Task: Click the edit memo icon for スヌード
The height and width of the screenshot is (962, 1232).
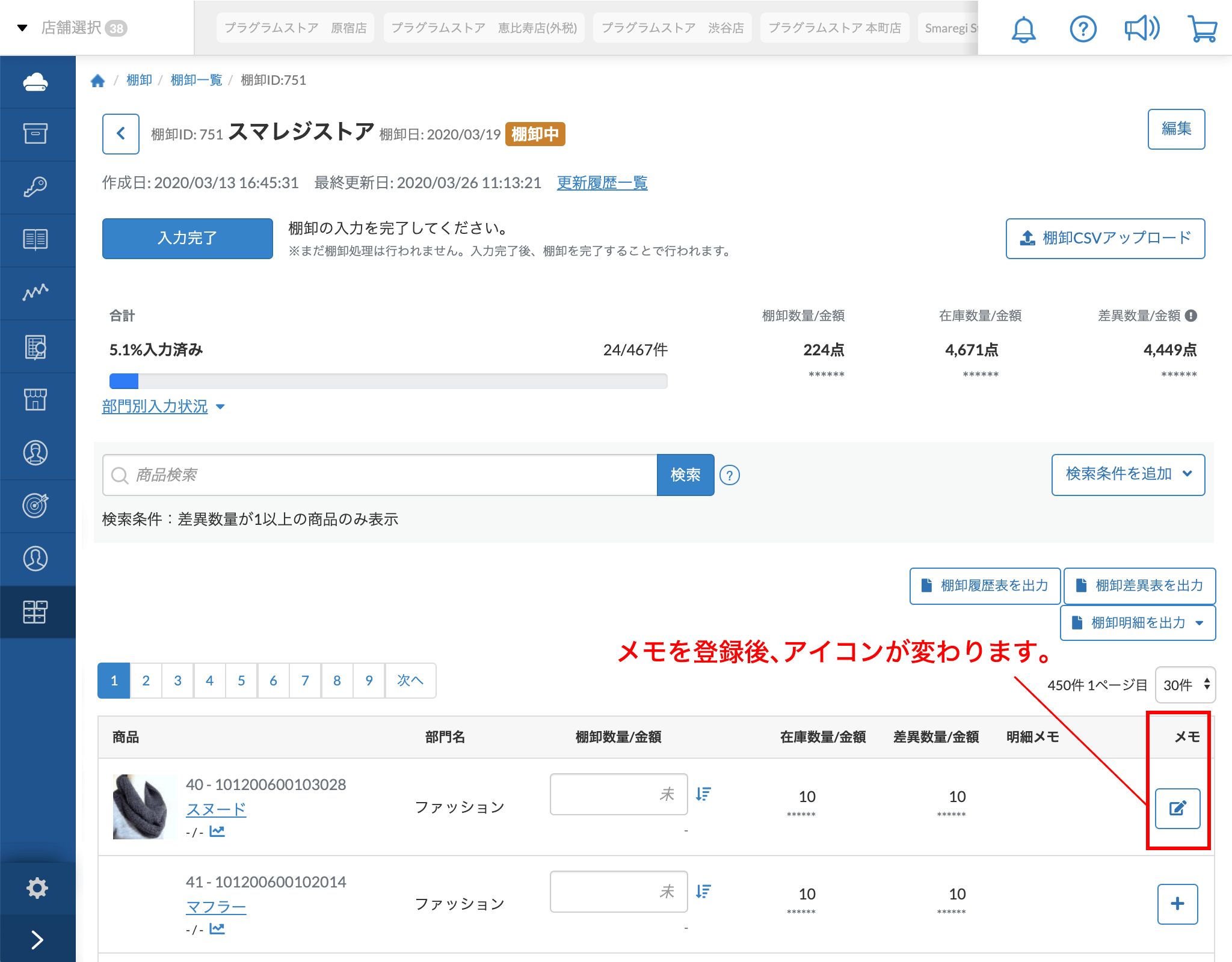Action: pyautogui.click(x=1177, y=808)
